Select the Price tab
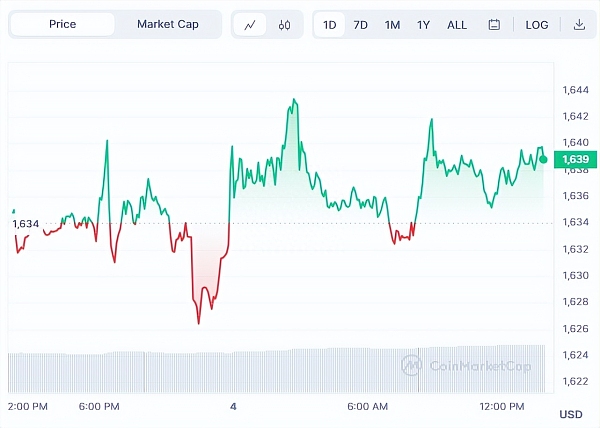This screenshot has width=600, height=428. pyautogui.click(x=62, y=24)
